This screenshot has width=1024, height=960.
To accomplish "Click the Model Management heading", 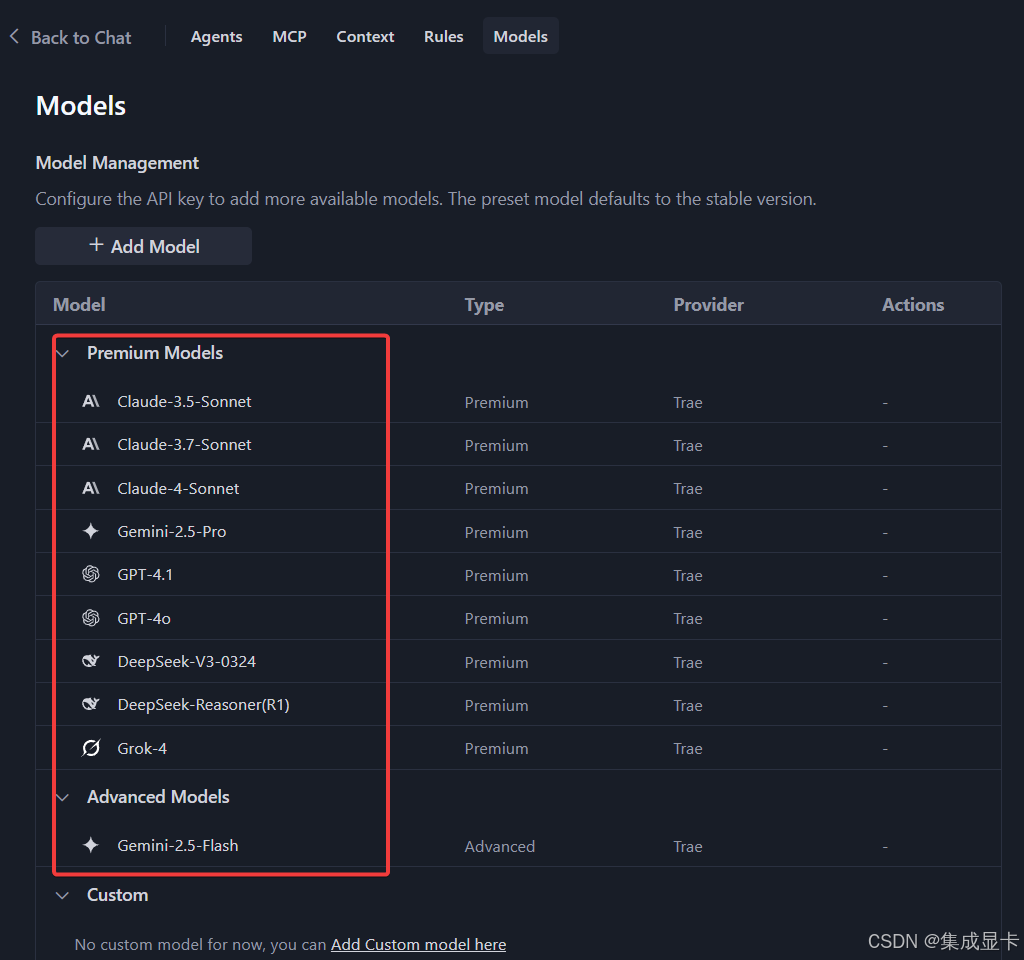I will [x=117, y=163].
